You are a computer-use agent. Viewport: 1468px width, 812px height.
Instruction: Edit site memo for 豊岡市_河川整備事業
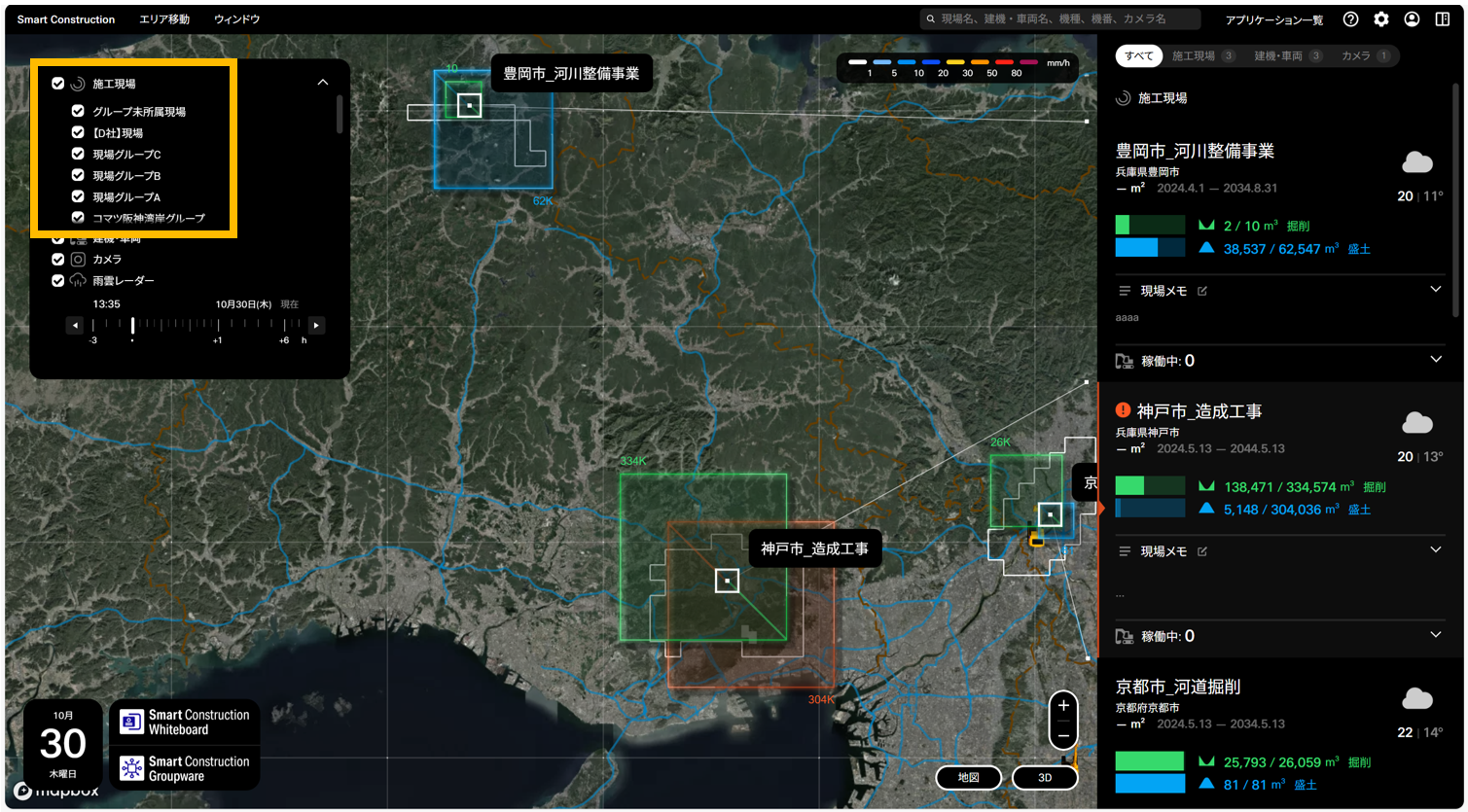pyautogui.click(x=1202, y=291)
